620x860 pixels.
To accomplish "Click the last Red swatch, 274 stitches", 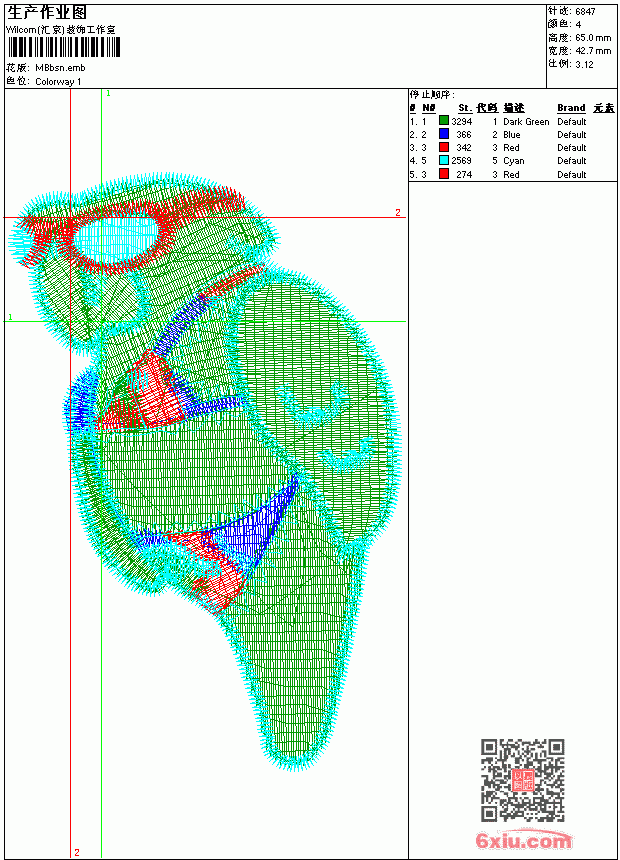I will (444, 174).
